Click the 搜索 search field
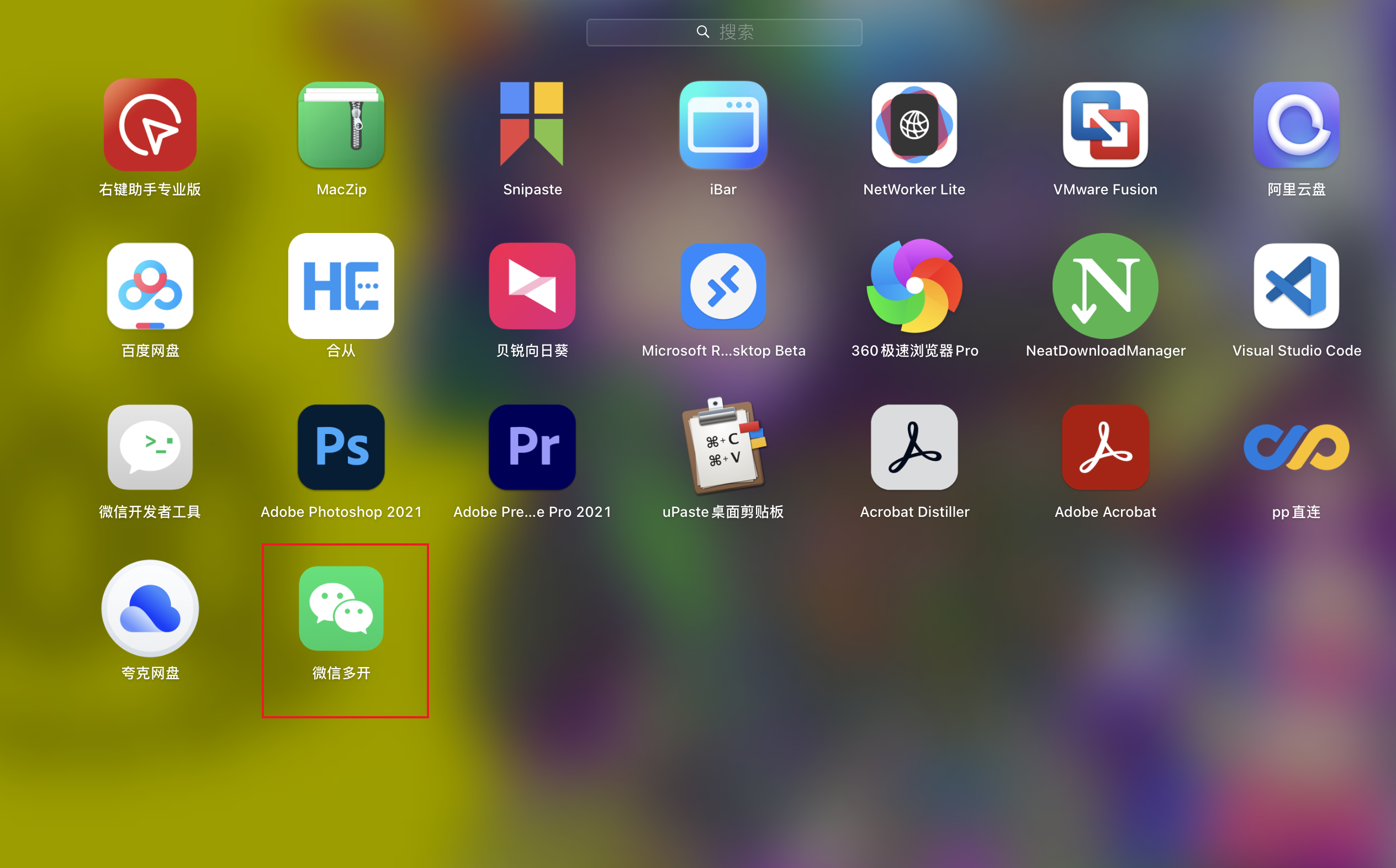 point(725,32)
